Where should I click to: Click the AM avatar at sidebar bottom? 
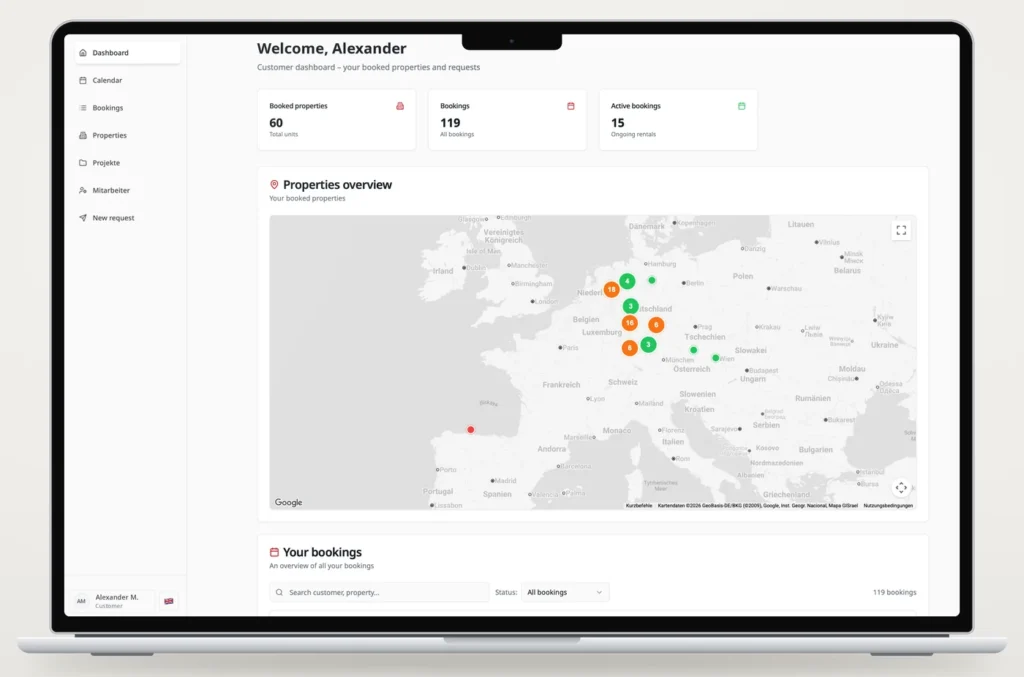pyautogui.click(x=81, y=601)
